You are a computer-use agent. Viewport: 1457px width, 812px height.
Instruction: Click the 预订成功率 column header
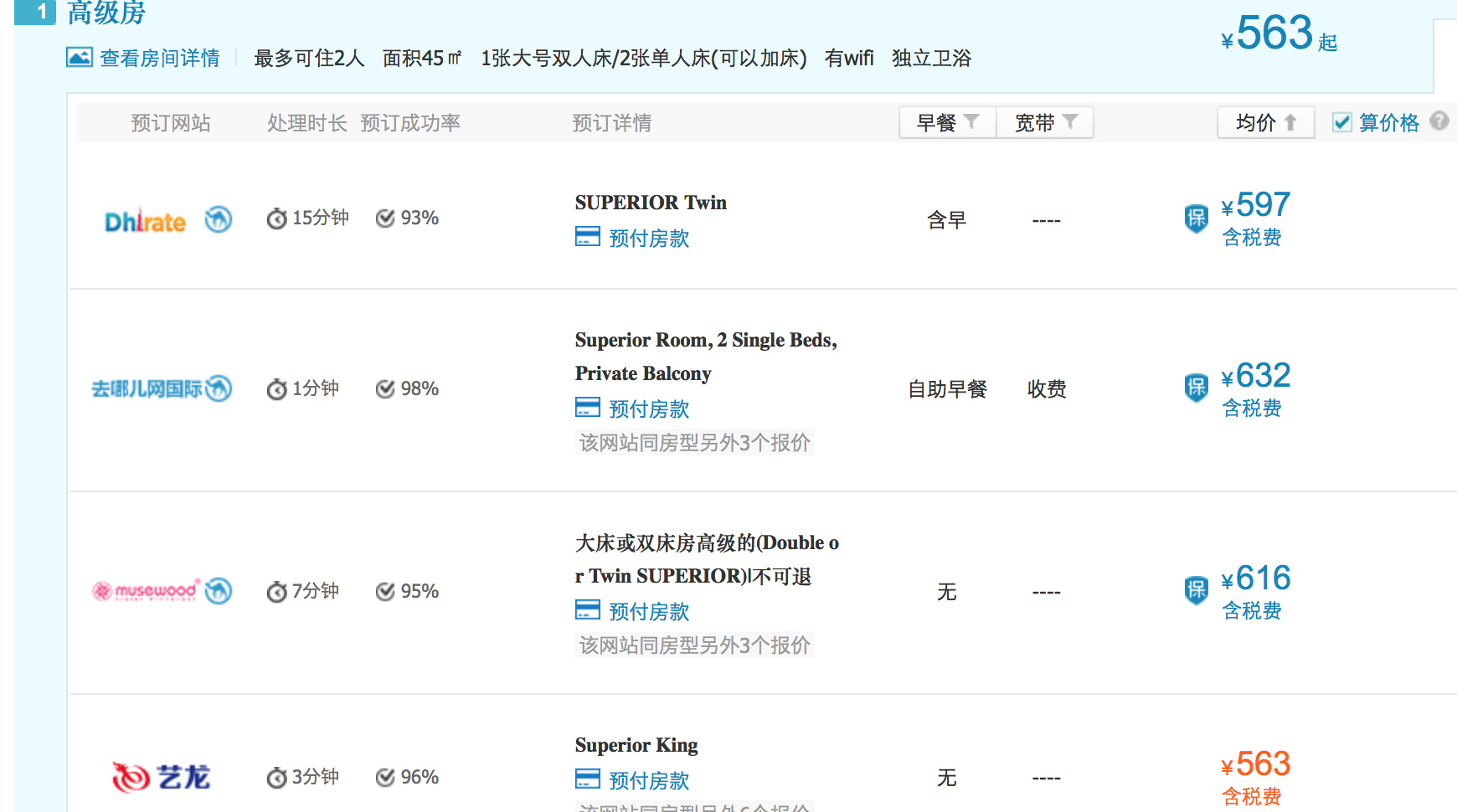pyautogui.click(x=410, y=123)
